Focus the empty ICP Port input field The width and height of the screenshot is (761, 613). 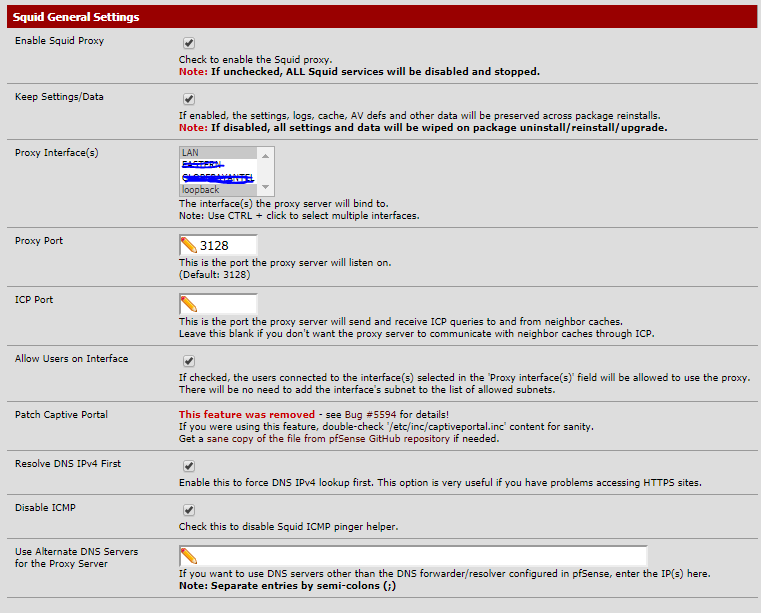click(218, 304)
